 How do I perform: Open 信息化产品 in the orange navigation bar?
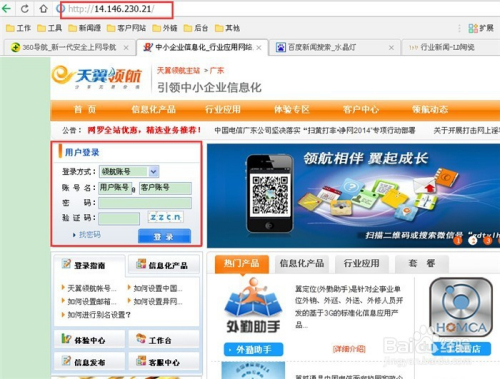[x=153, y=109]
